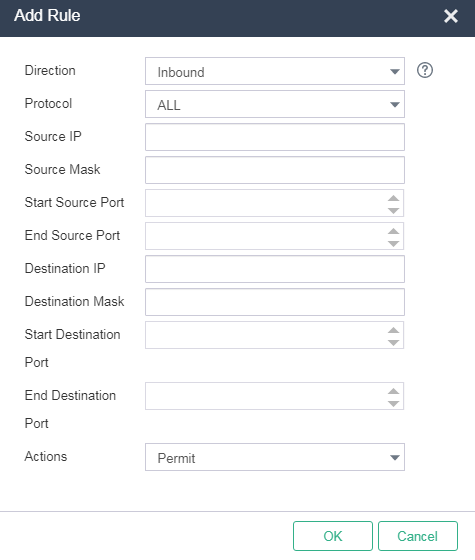Image resolution: width=475 pixels, height=560 pixels.
Task: Select the Destination Mask input box
Action: (x=275, y=302)
